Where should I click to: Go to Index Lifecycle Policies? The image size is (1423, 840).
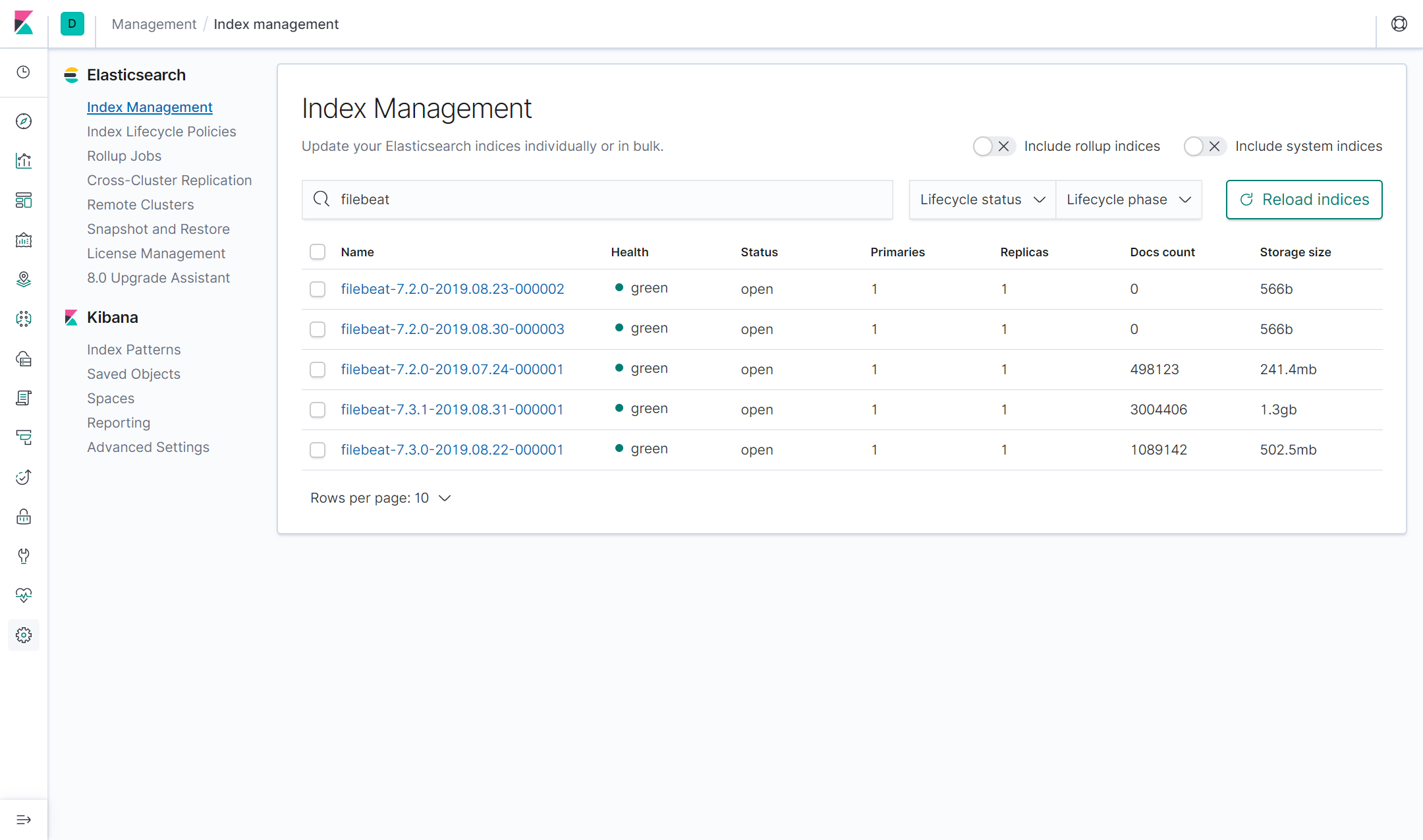point(161,131)
